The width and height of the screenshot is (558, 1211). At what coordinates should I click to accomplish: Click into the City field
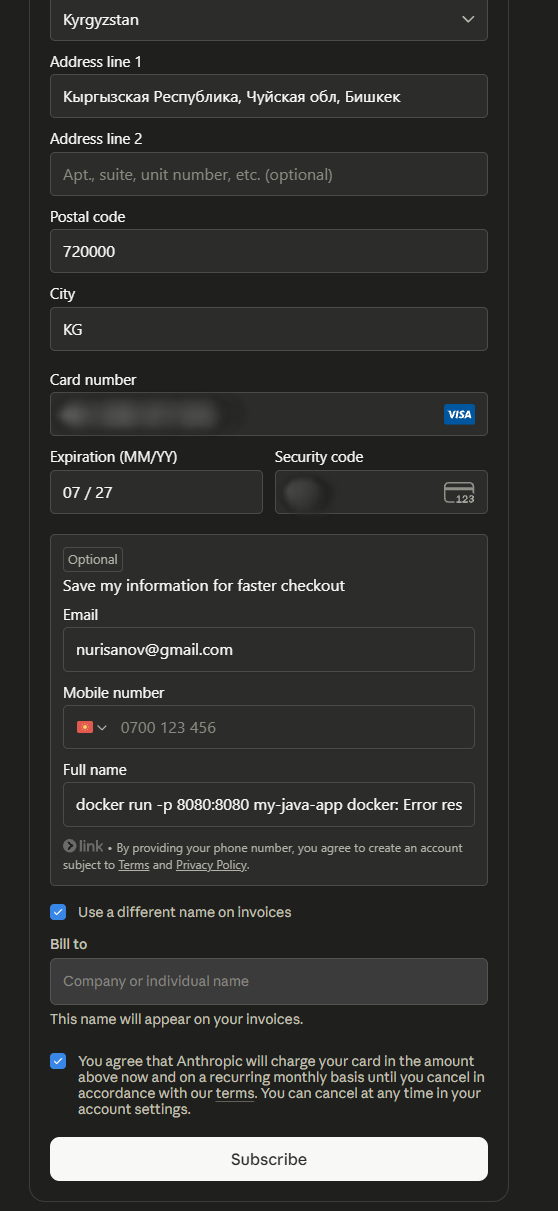269,329
